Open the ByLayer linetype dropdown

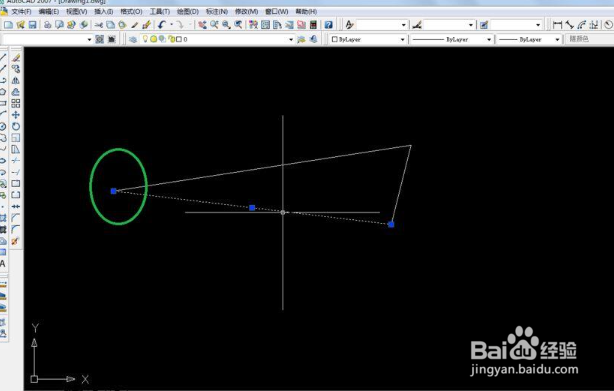[489, 40]
